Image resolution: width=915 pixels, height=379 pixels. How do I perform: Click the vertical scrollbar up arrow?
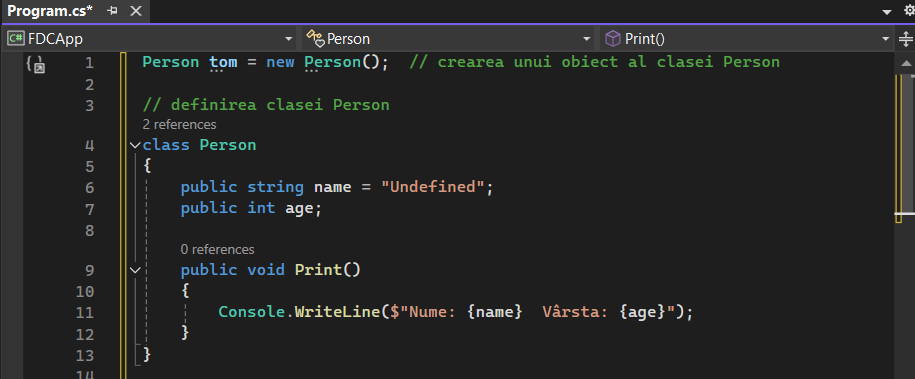(905, 63)
